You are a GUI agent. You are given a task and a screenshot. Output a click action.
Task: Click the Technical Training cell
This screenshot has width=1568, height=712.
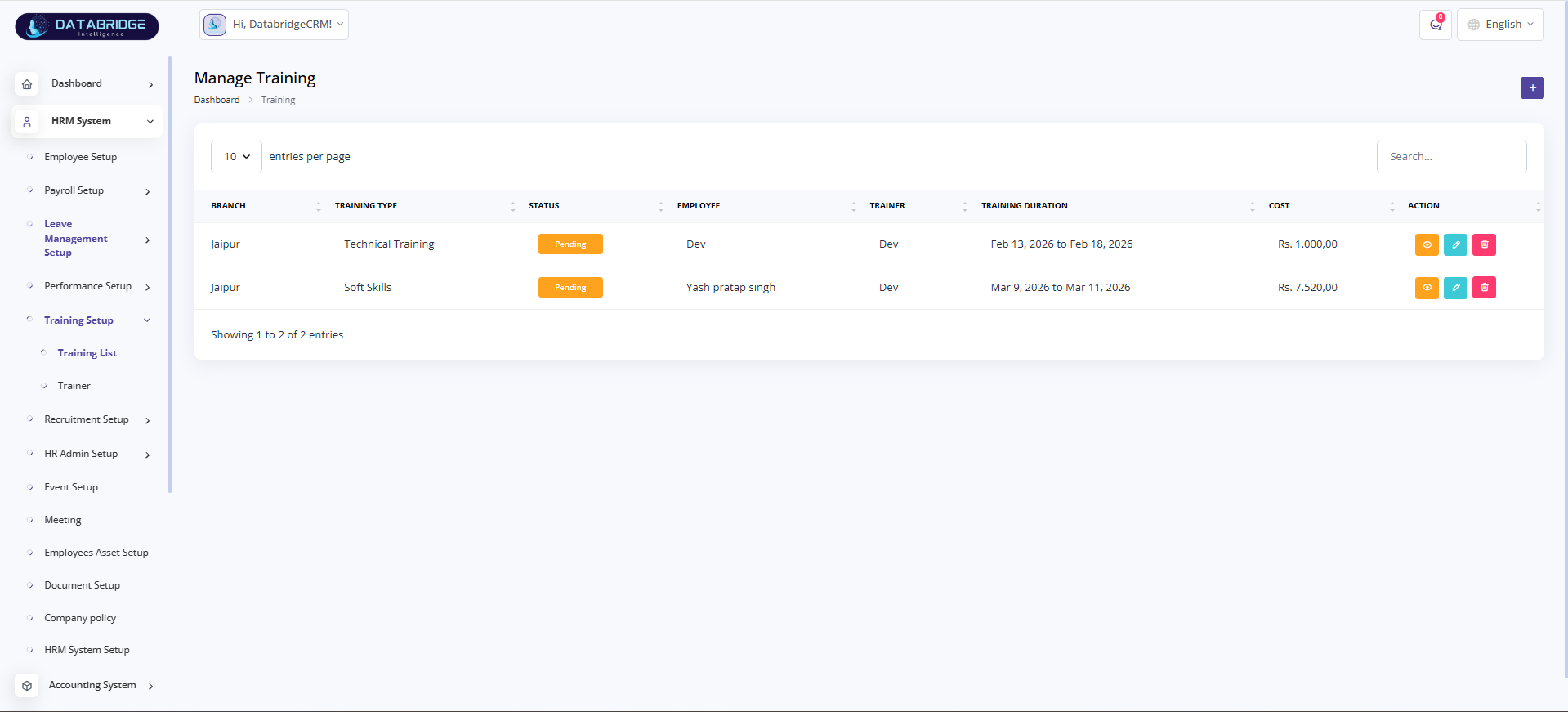pyautogui.click(x=389, y=244)
